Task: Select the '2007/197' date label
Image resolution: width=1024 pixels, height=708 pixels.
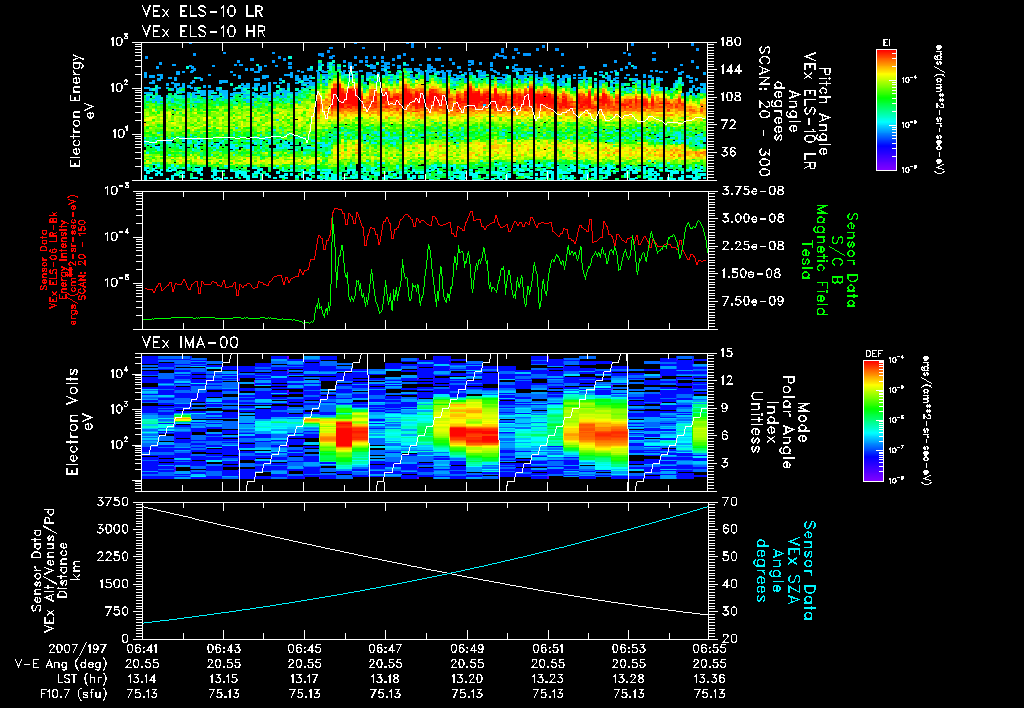Action: tap(78, 649)
